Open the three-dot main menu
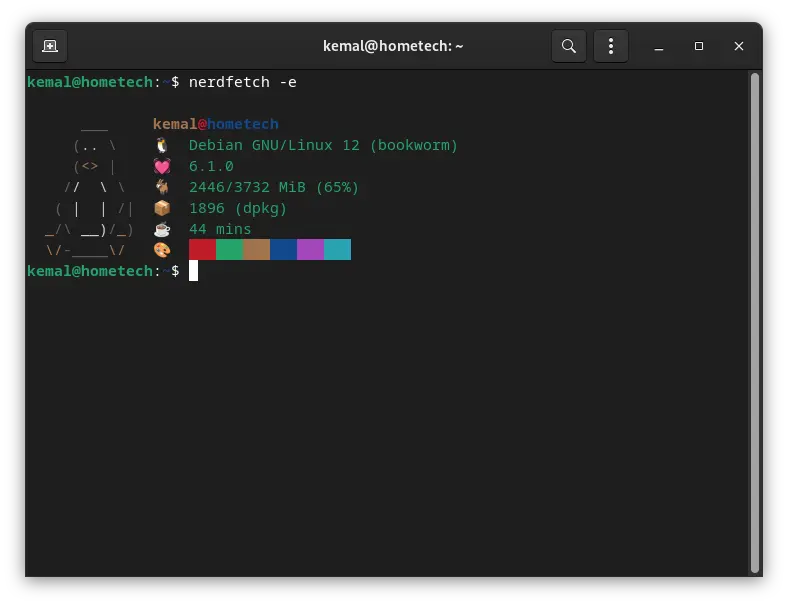The image size is (788, 605). 611,46
